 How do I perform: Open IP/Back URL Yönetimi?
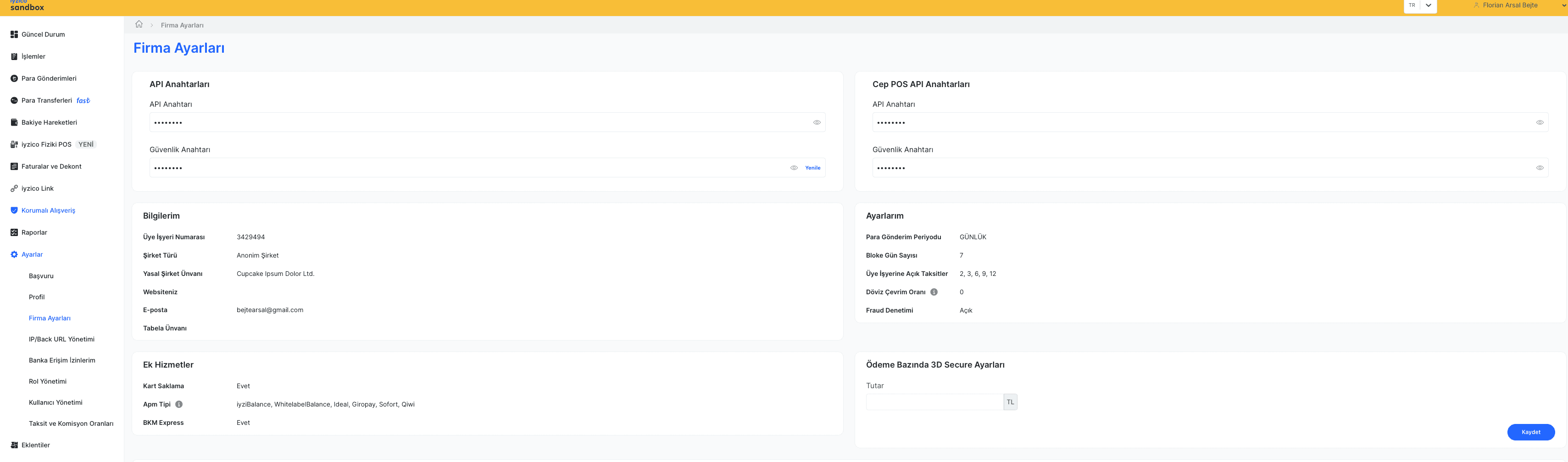(x=61, y=339)
